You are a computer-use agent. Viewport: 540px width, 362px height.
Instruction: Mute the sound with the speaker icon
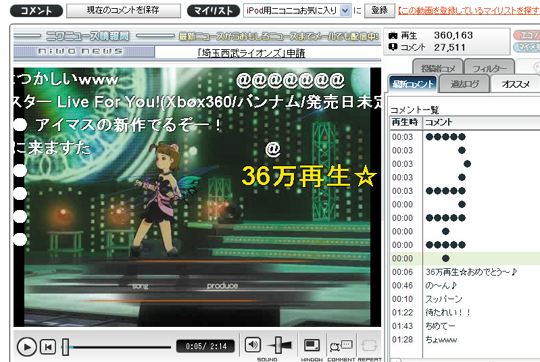coord(252,344)
